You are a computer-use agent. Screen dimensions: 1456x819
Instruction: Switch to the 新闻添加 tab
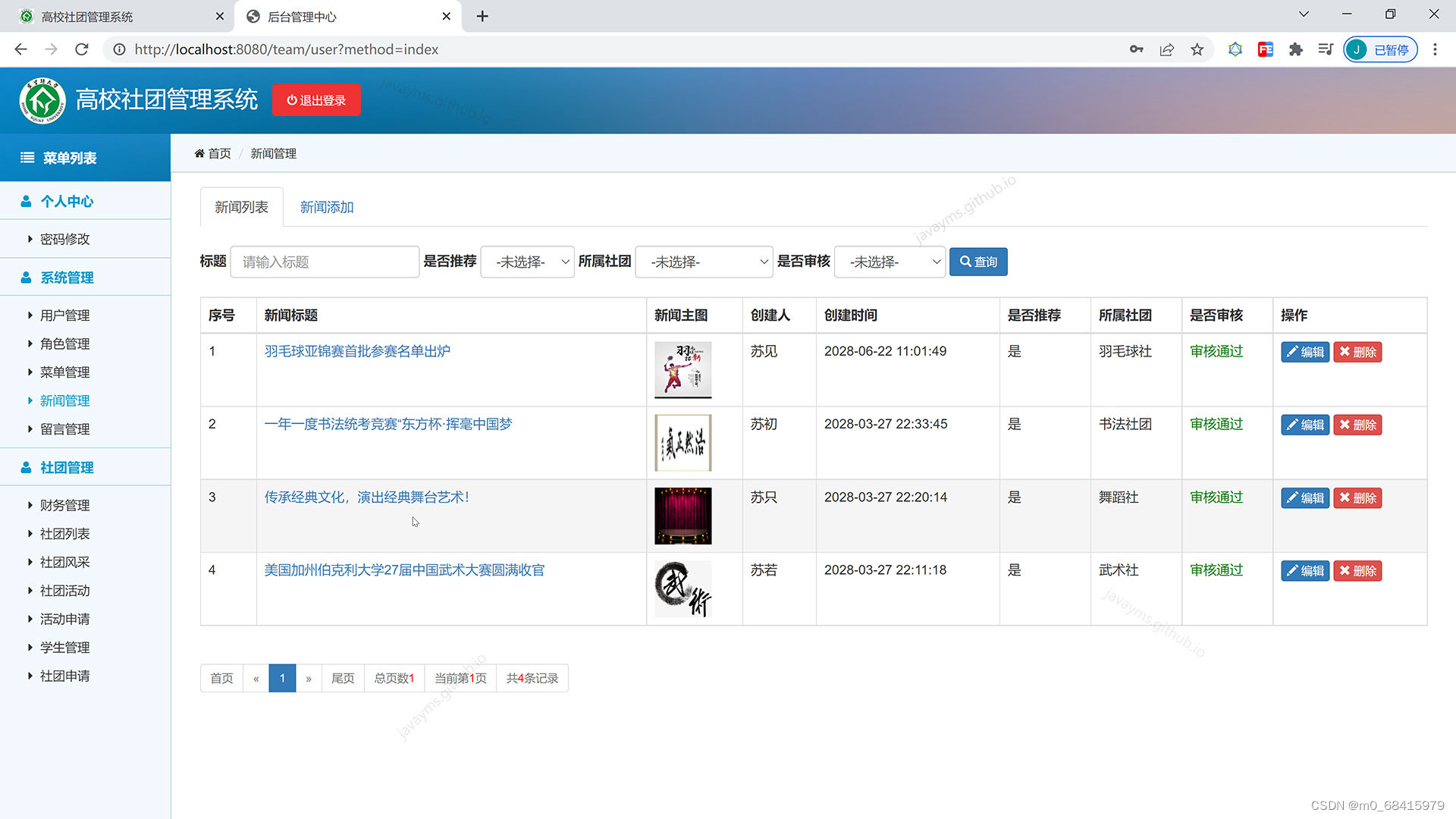327,207
